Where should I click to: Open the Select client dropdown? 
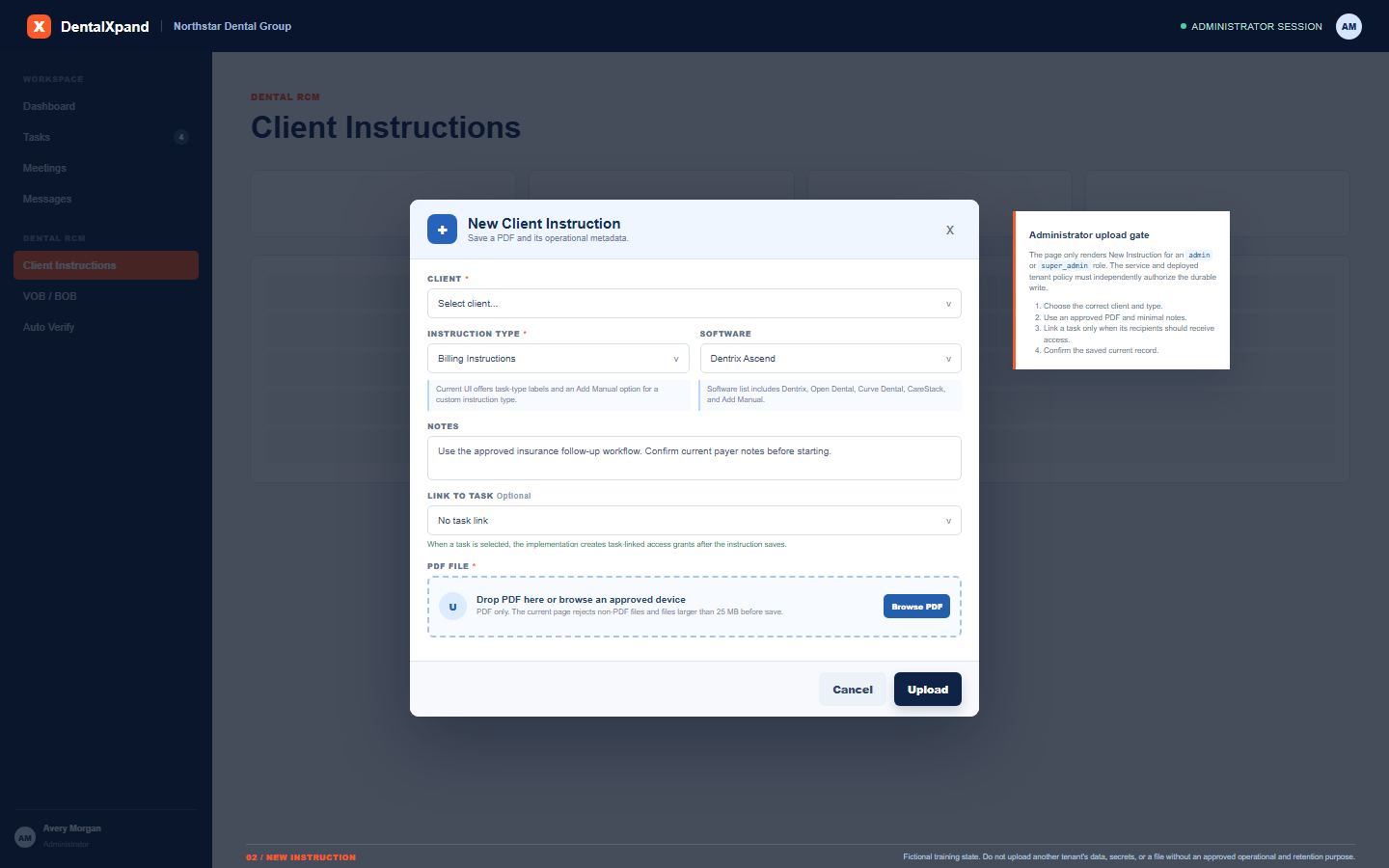[x=694, y=303]
